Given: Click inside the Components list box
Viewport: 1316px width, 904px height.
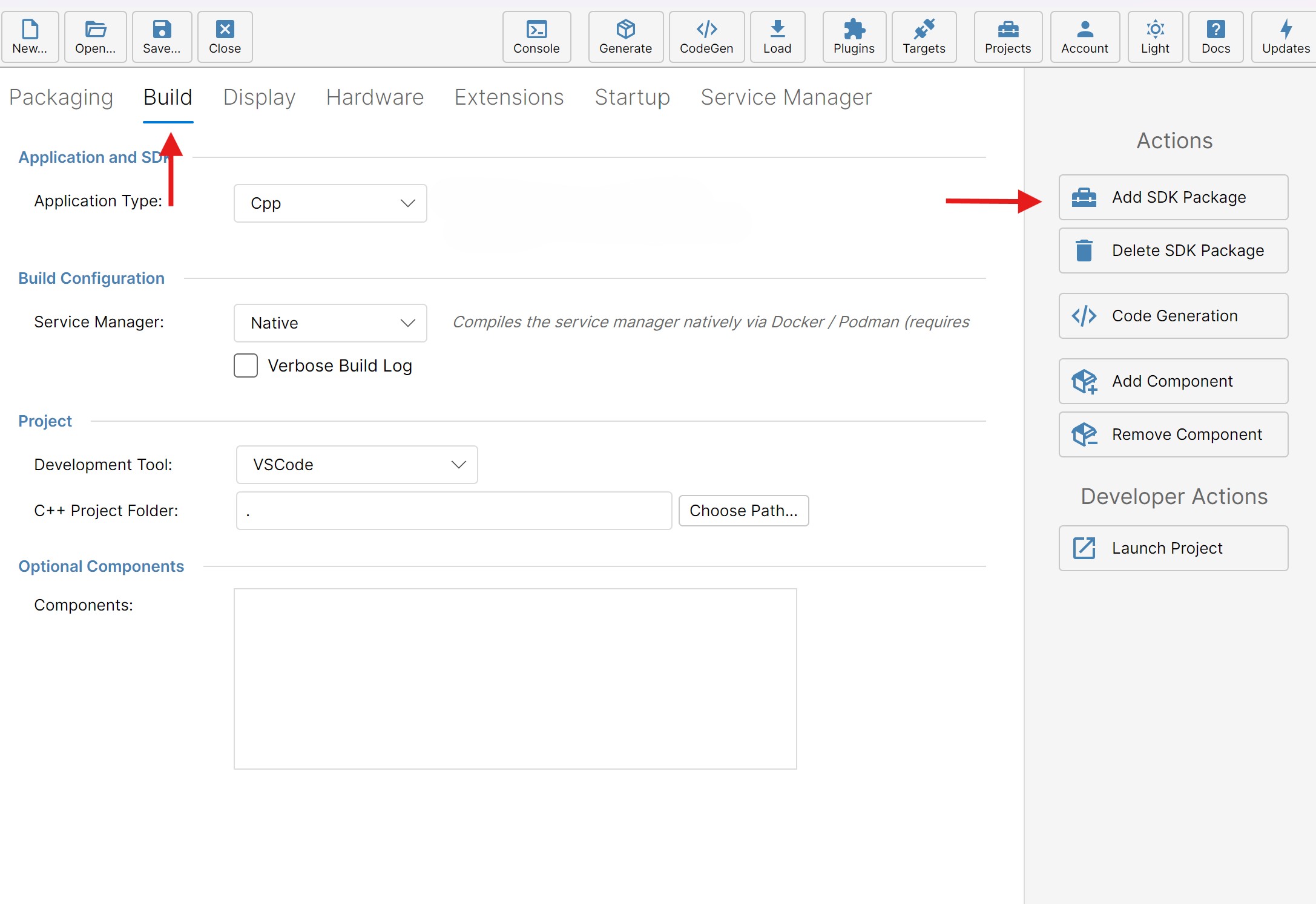Looking at the screenshot, I should pos(515,679).
